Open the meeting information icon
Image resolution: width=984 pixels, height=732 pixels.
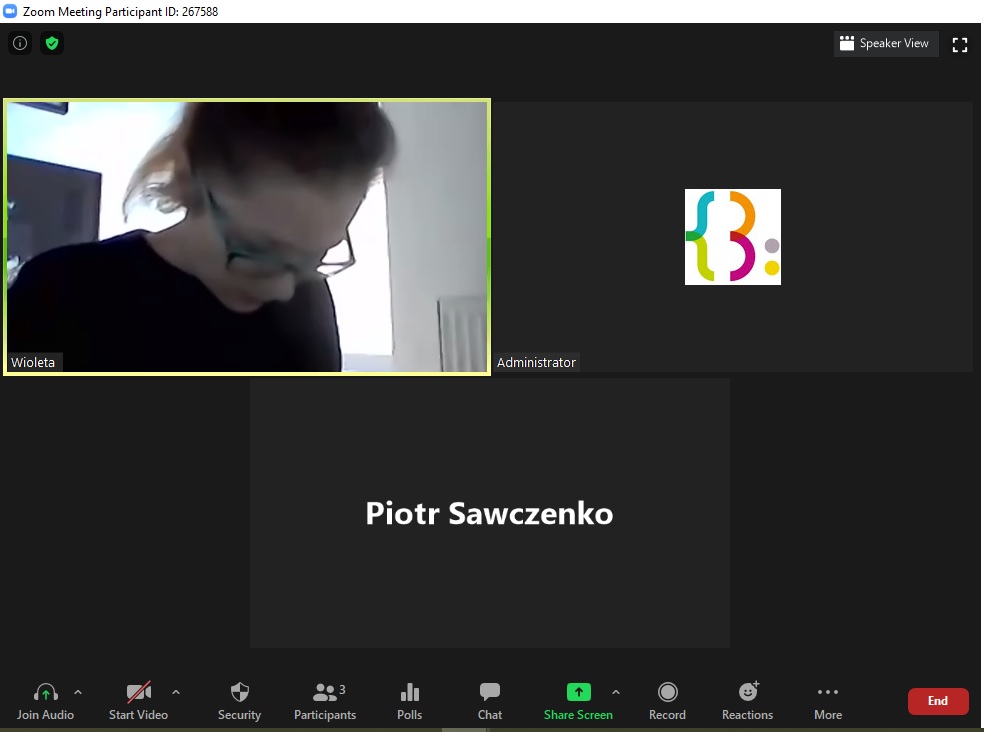19,43
